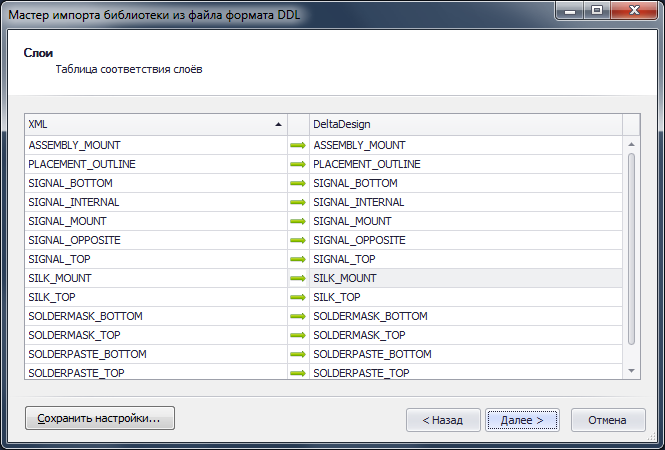Click DeltaDesign cell SIGNAL_MOUNT
Viewport: 665px width, 450px height.
[466, 221]
